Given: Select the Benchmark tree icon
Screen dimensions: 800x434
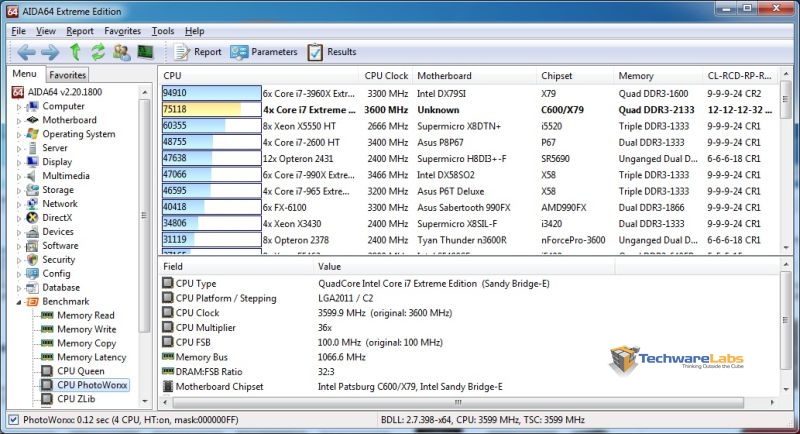Looking at the screenshot, I should point(32,301).
